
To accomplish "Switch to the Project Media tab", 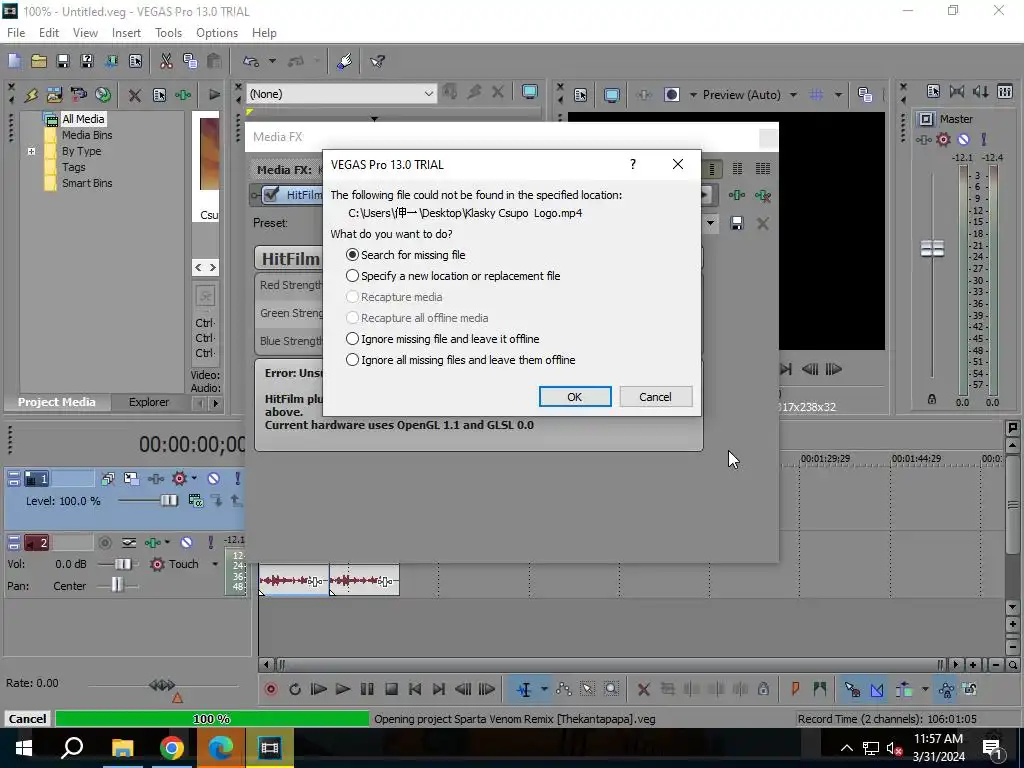I will [56, 402].
